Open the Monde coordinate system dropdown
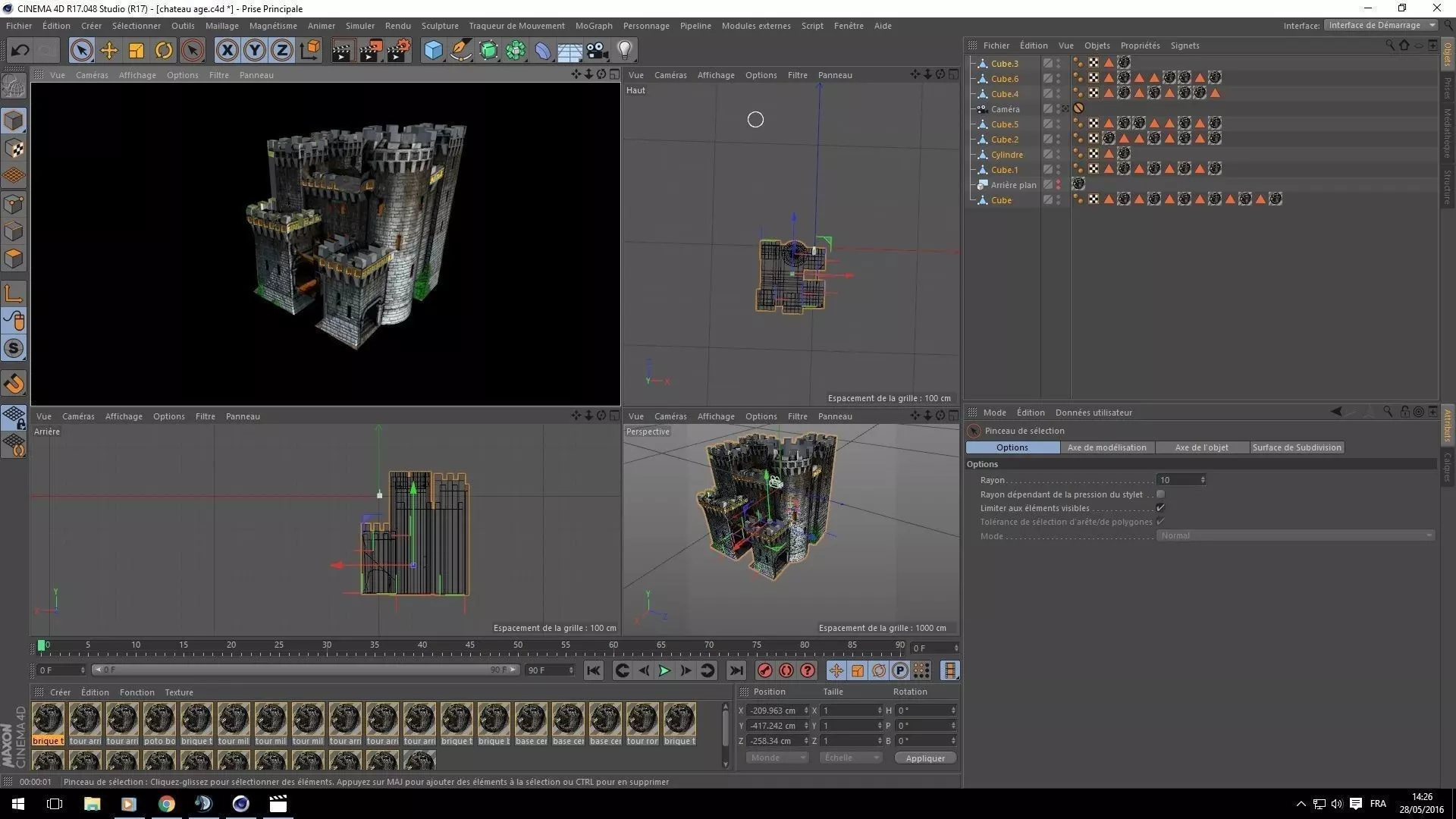Image resolution: width=1456 pixels, height=819 pixels. pos(777,758)
